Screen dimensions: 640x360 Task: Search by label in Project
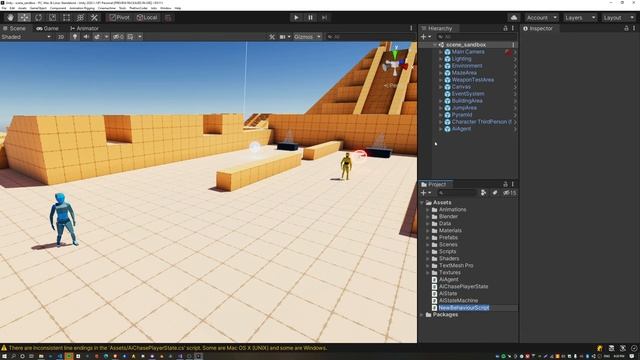tap(495, 193)
